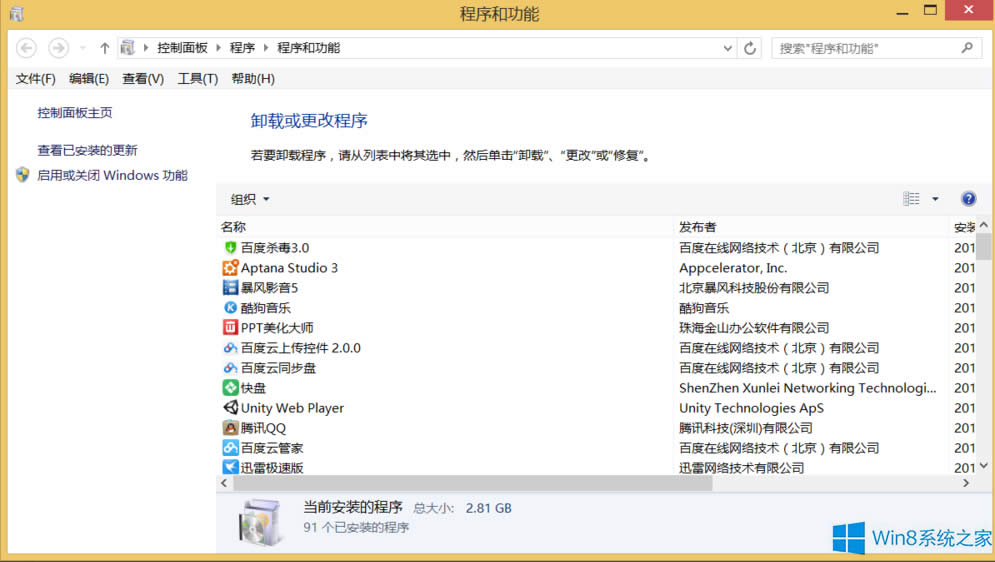Minimize the 程序和功能 window

902,11
